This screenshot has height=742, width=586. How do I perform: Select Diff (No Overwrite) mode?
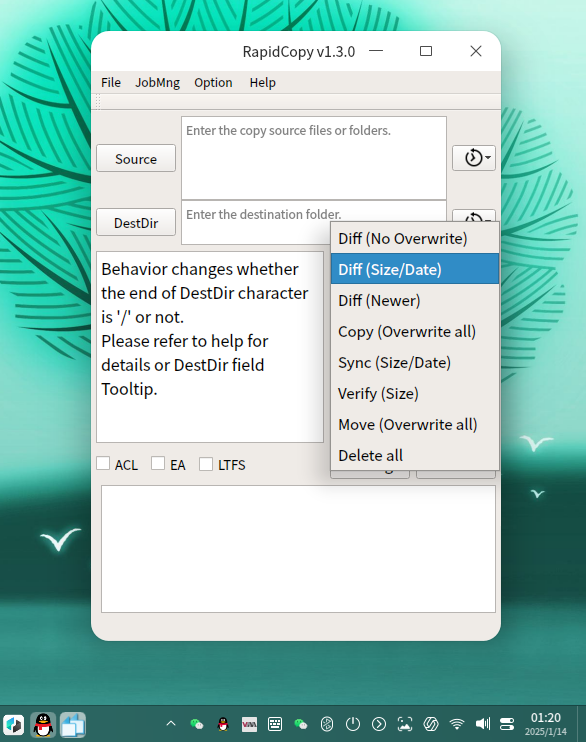pyautogui.click(x=415, y=238)
